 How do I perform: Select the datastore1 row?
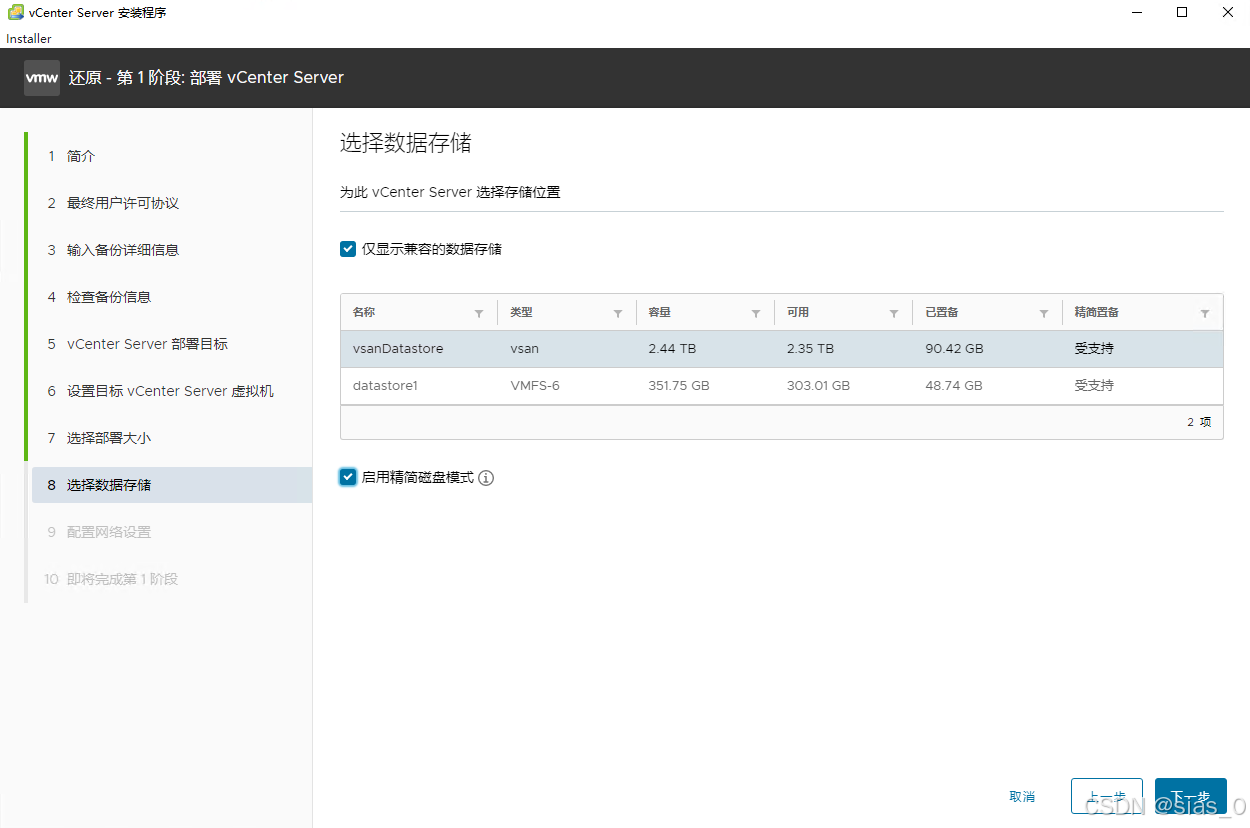tap(782, 385)
